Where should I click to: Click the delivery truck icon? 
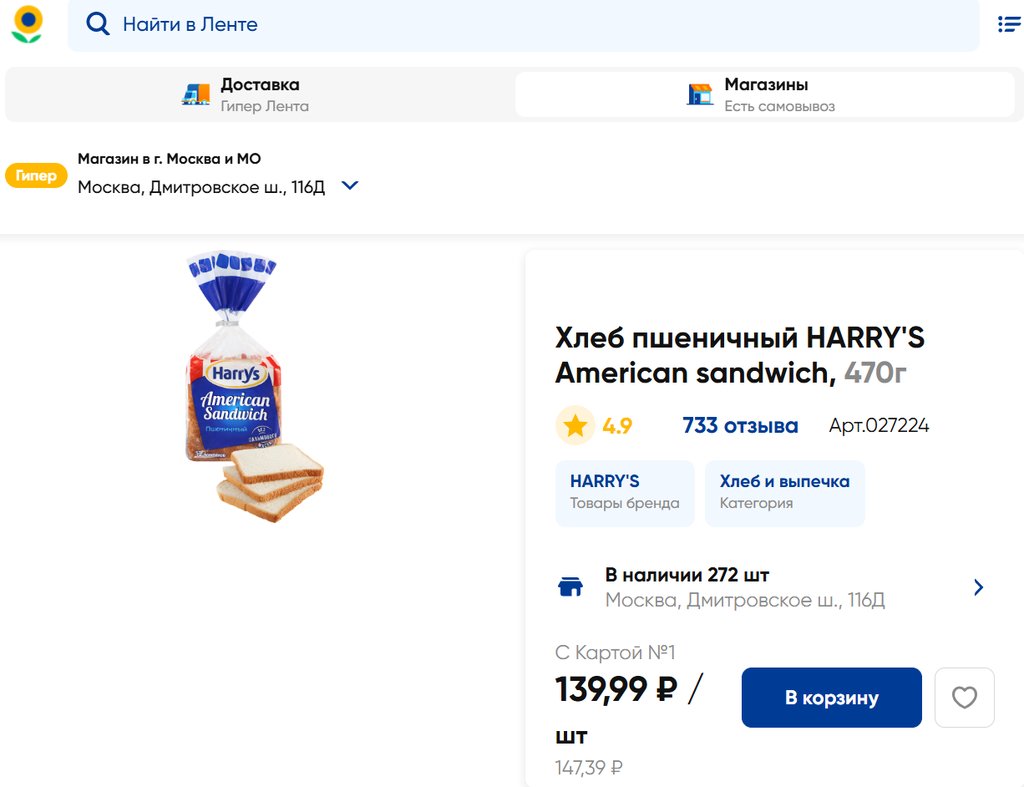coord(196,94)
